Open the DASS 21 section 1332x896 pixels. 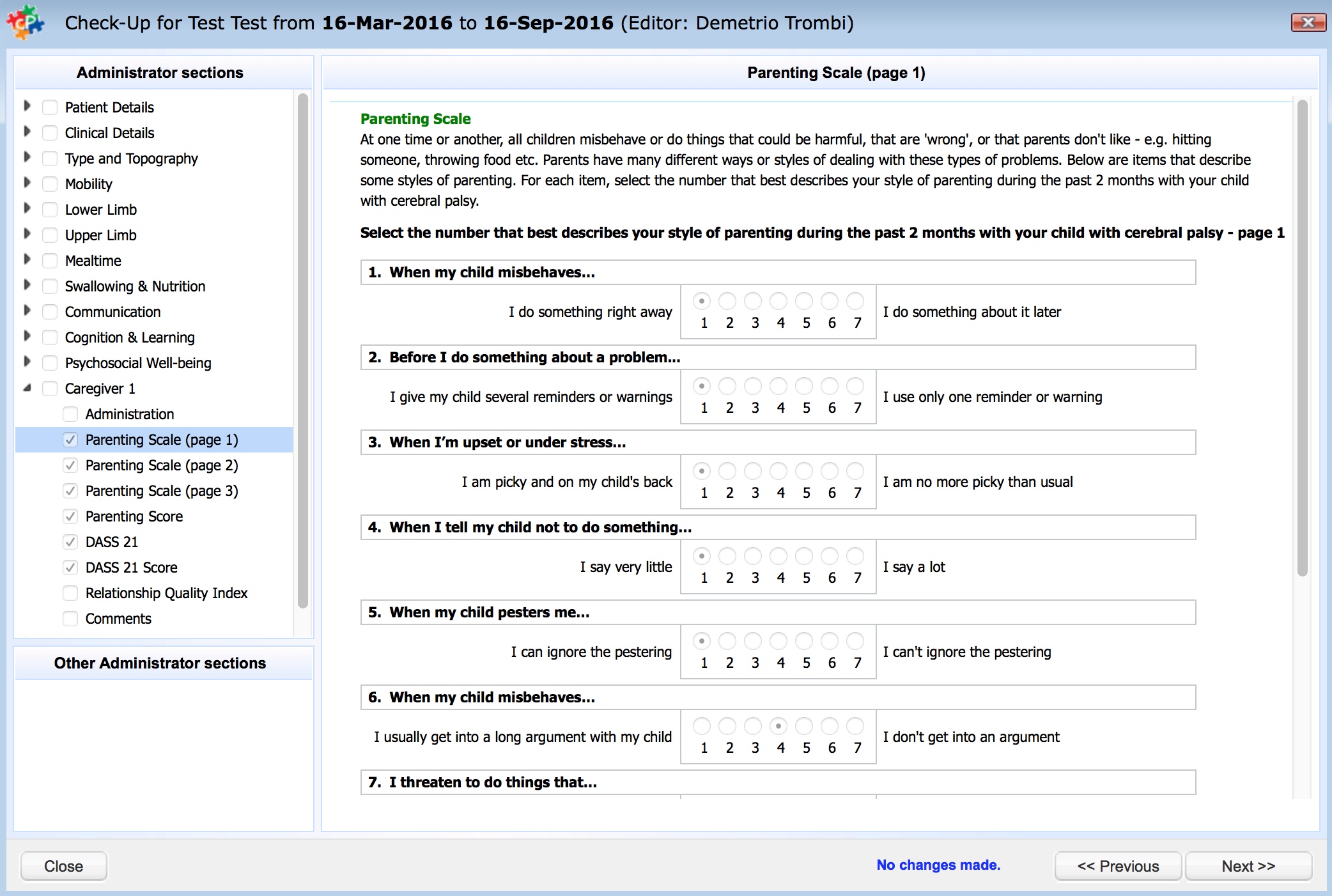(112, 542)
